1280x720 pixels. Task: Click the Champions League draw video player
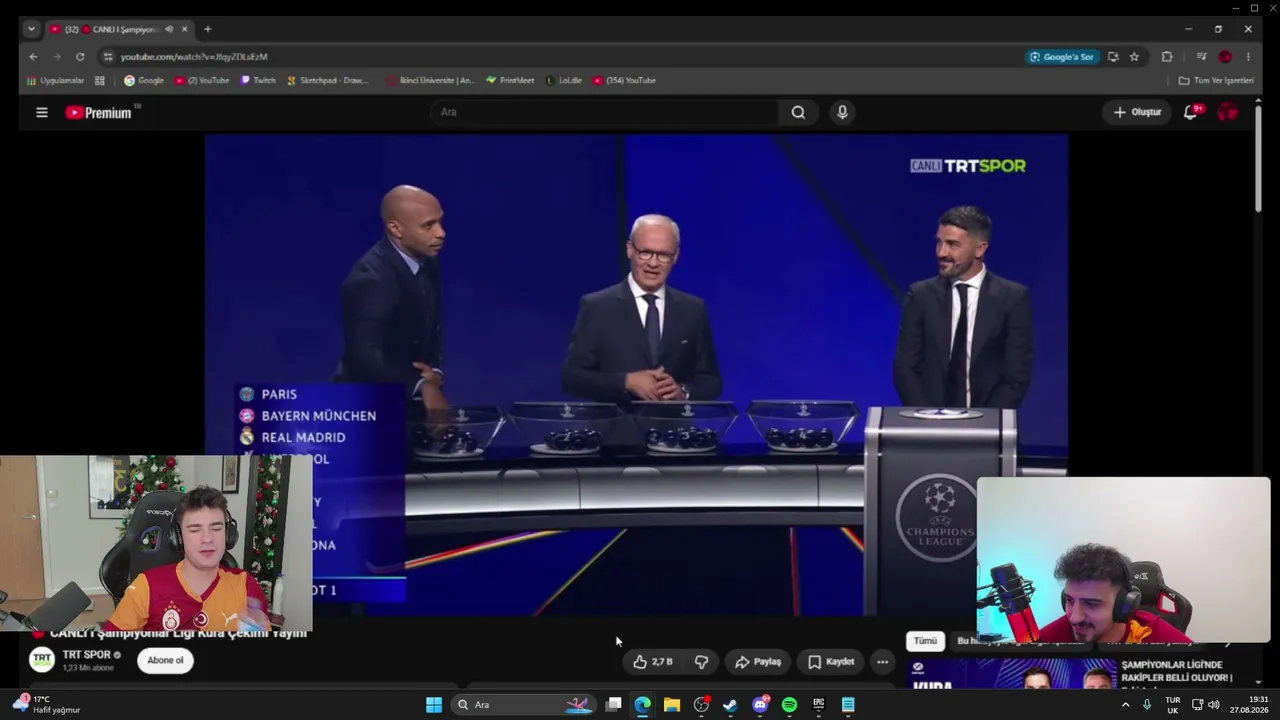click(636, 375)
